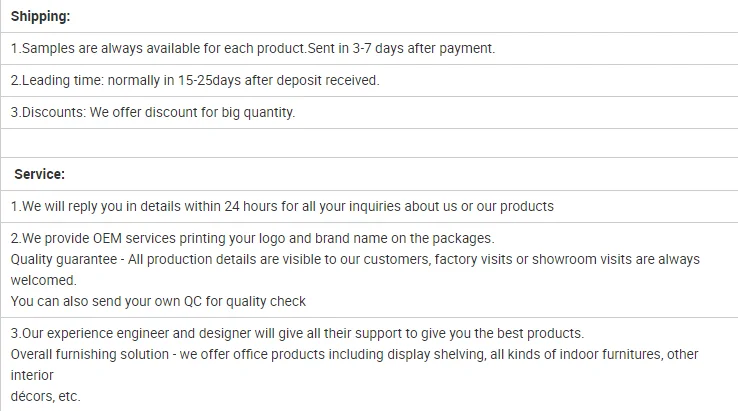Click the "Overall furnishing solution" line
738x411 pixels.
355,354
